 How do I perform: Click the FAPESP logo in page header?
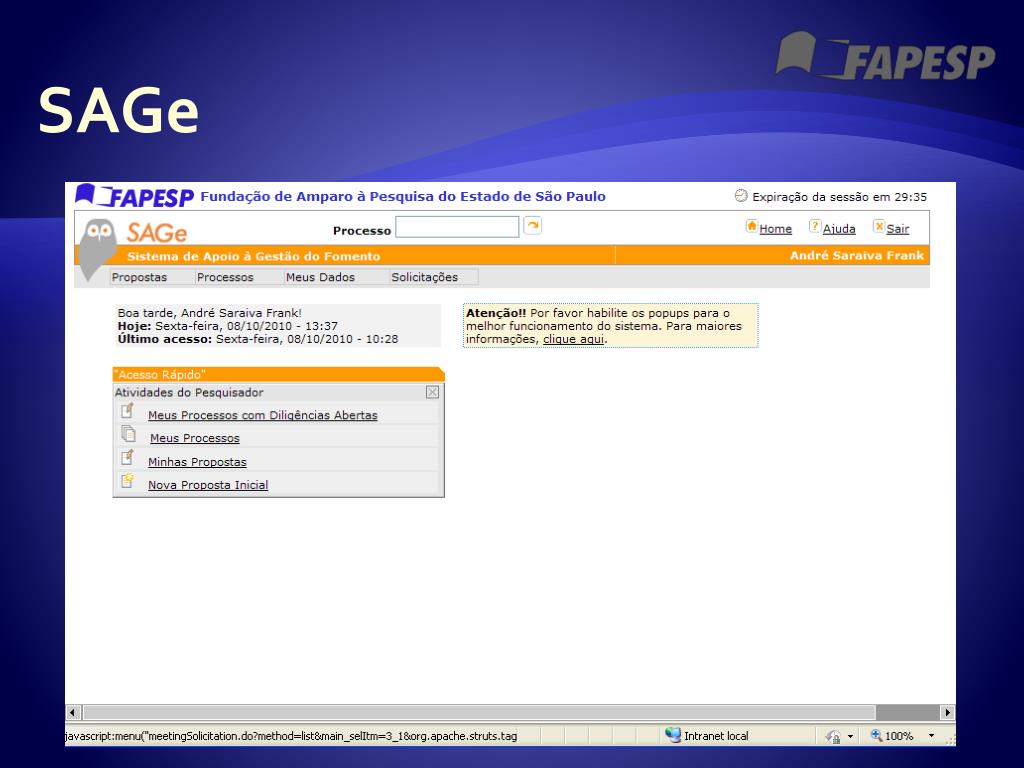pos(135,195)
